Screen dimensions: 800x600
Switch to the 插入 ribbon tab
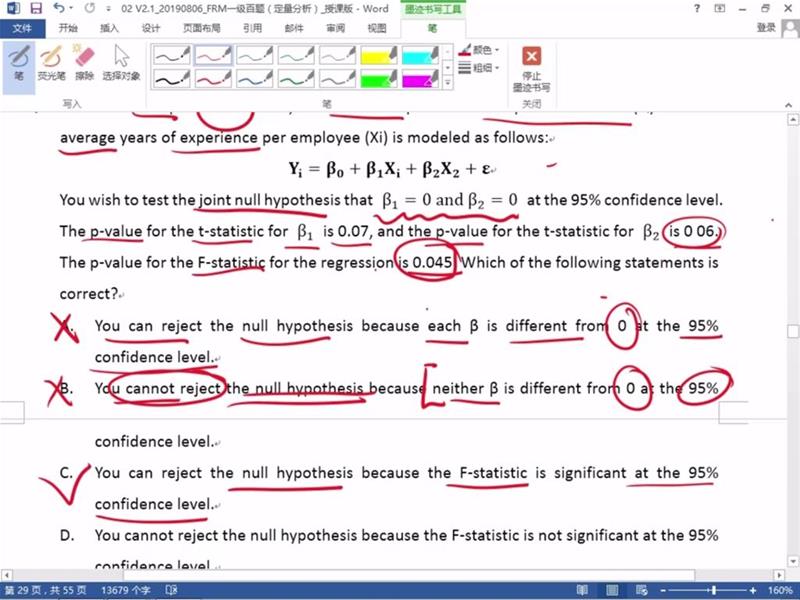(109, 28)
